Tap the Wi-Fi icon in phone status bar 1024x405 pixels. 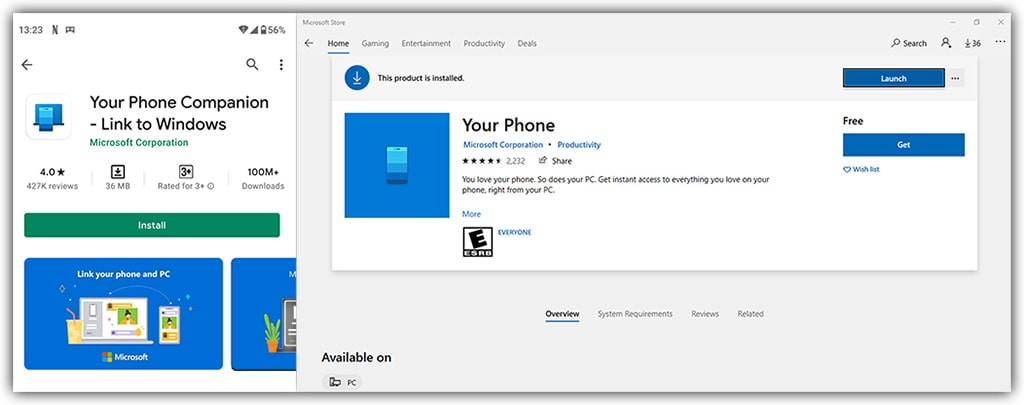click(x=244, y=30)
